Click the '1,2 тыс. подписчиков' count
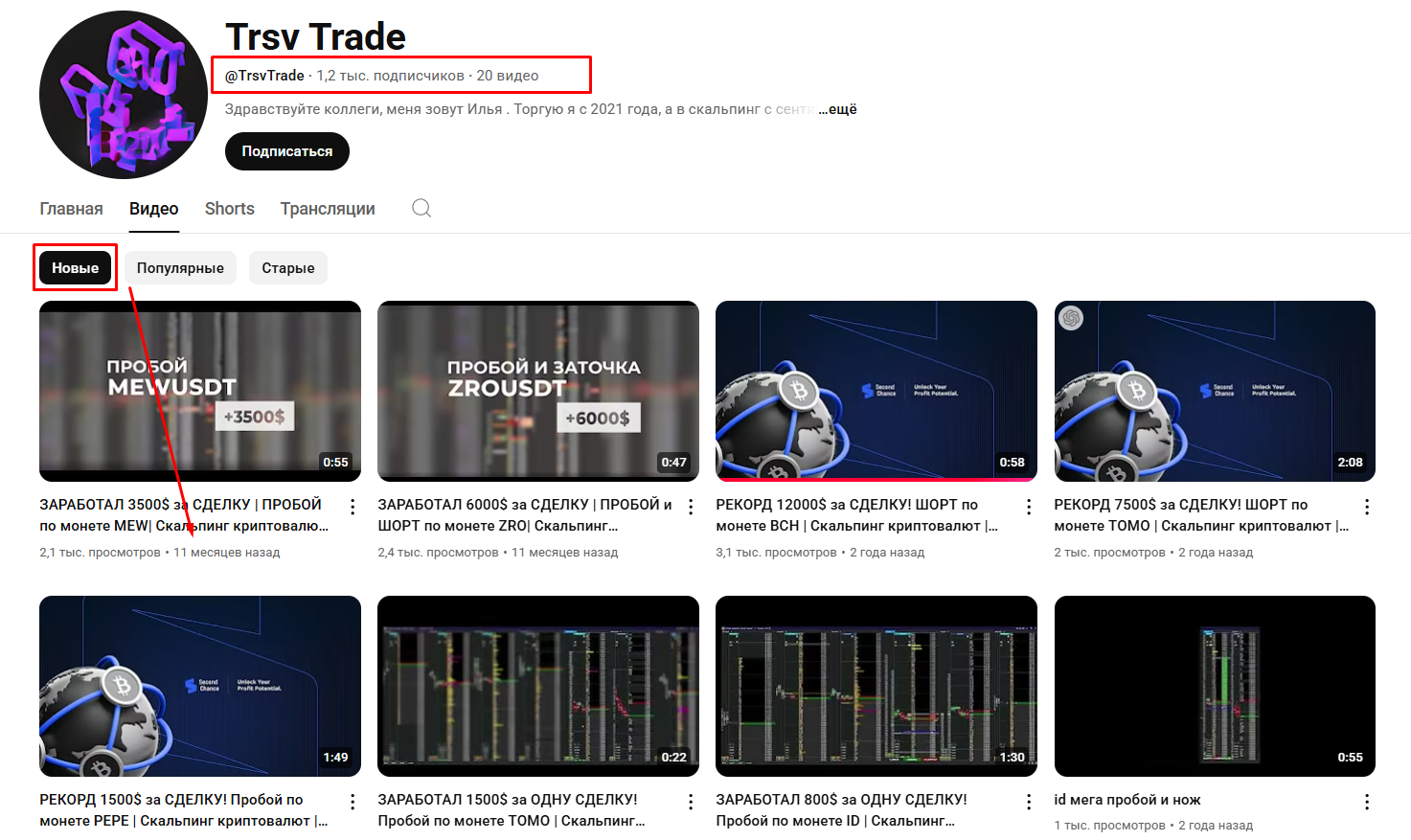 (390, 76)
